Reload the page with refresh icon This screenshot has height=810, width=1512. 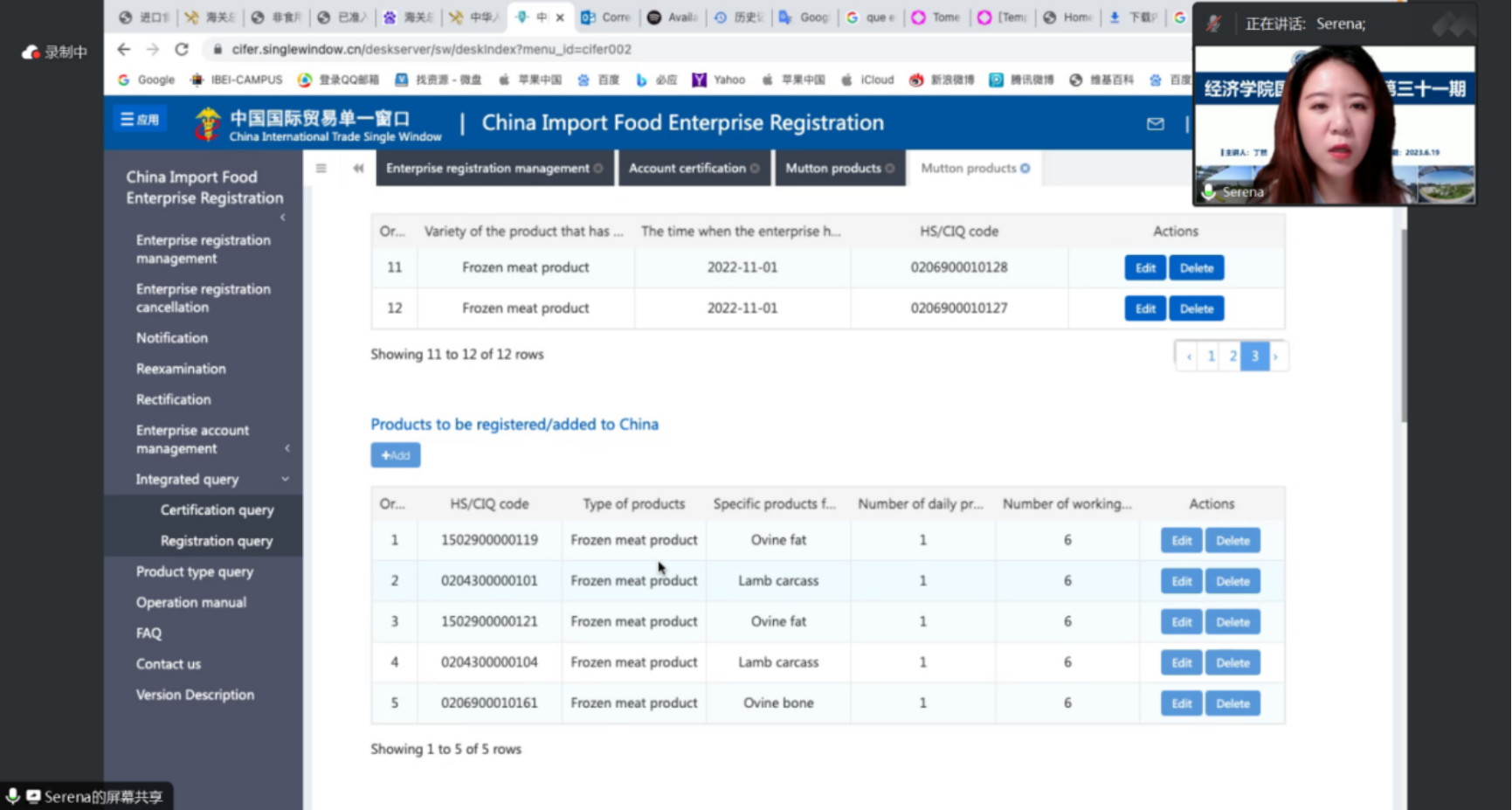[182, 50]
